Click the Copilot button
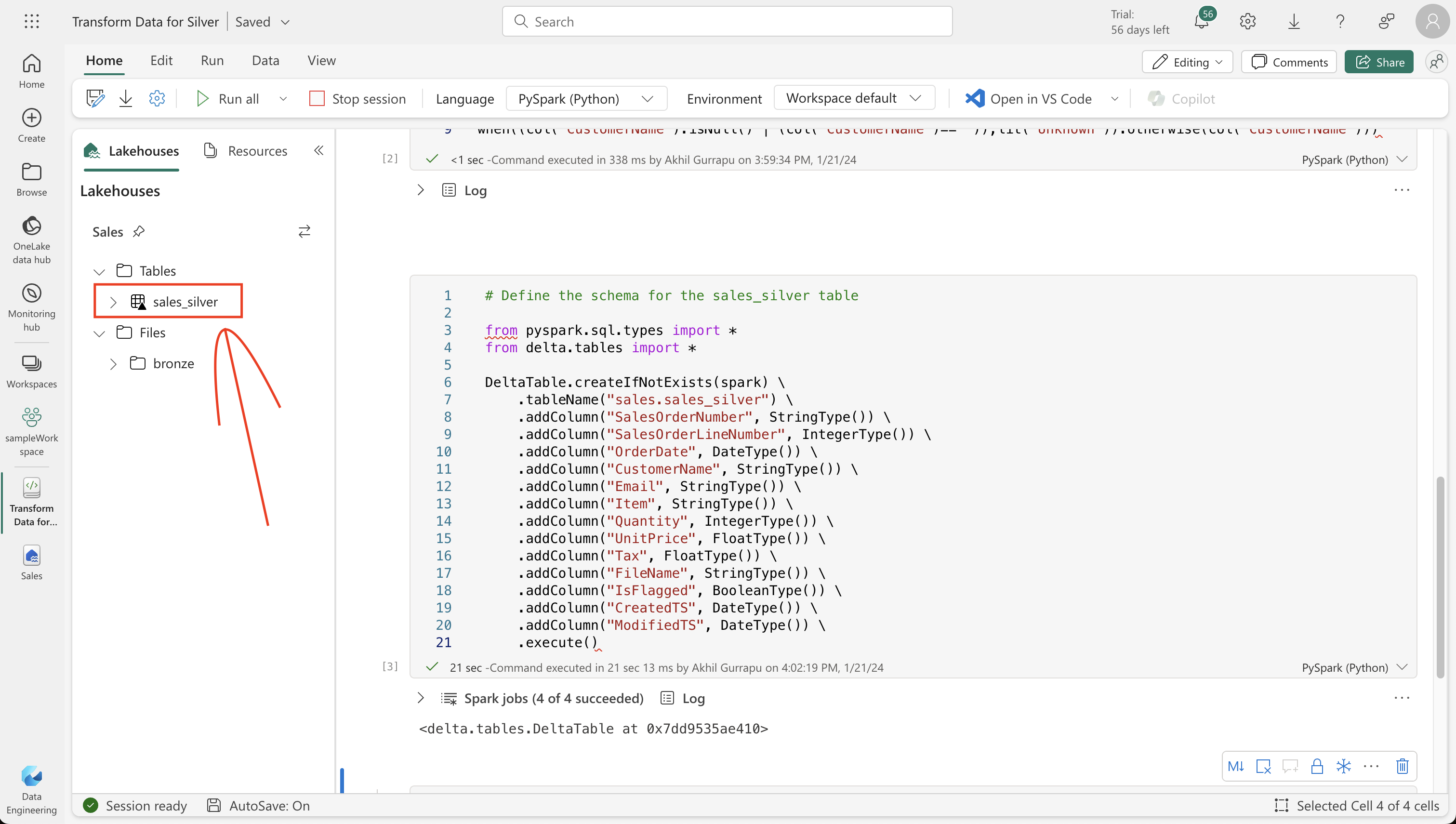 click(1181, 99)
